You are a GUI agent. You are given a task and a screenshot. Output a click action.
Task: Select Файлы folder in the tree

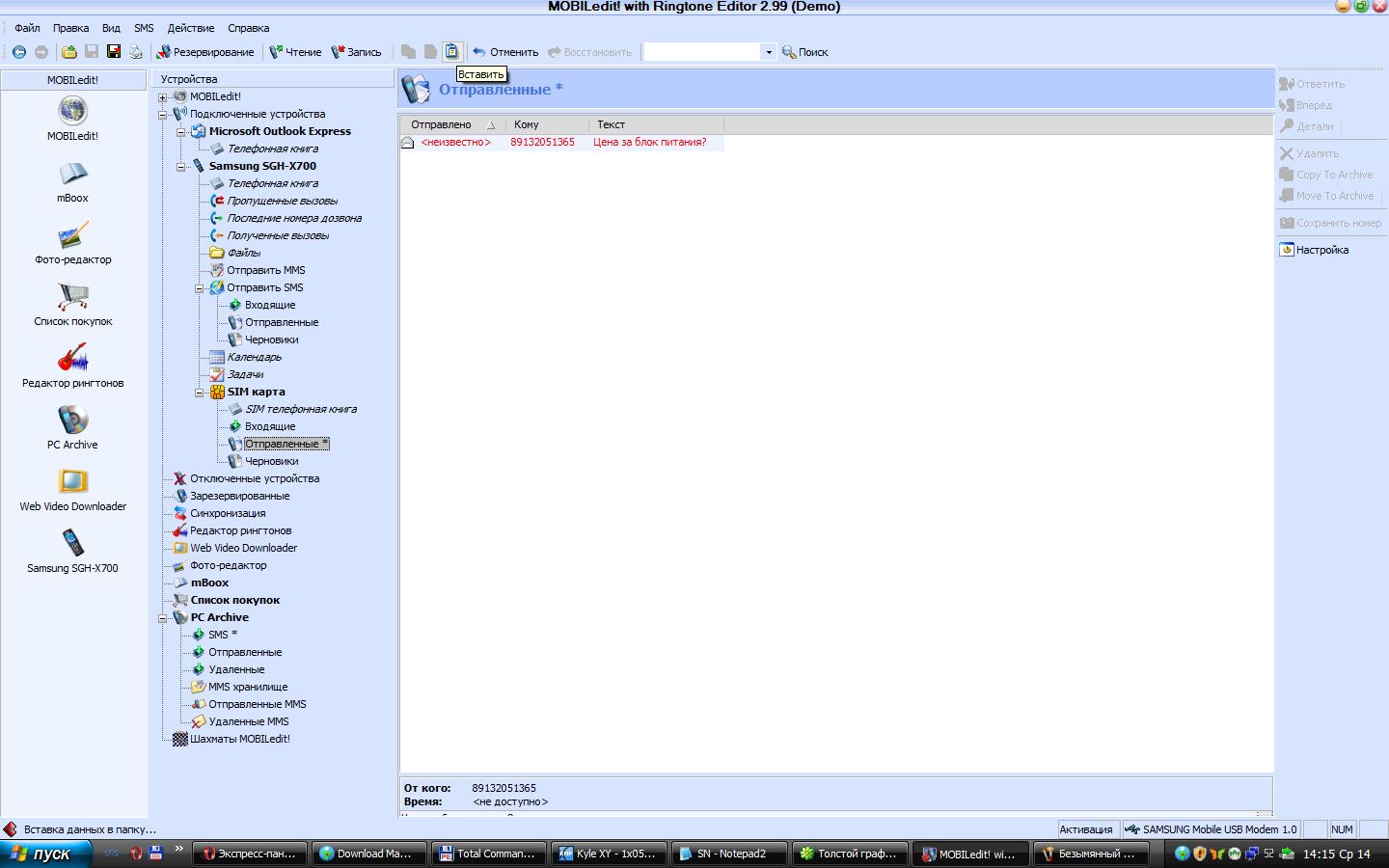tap(244, 253)
